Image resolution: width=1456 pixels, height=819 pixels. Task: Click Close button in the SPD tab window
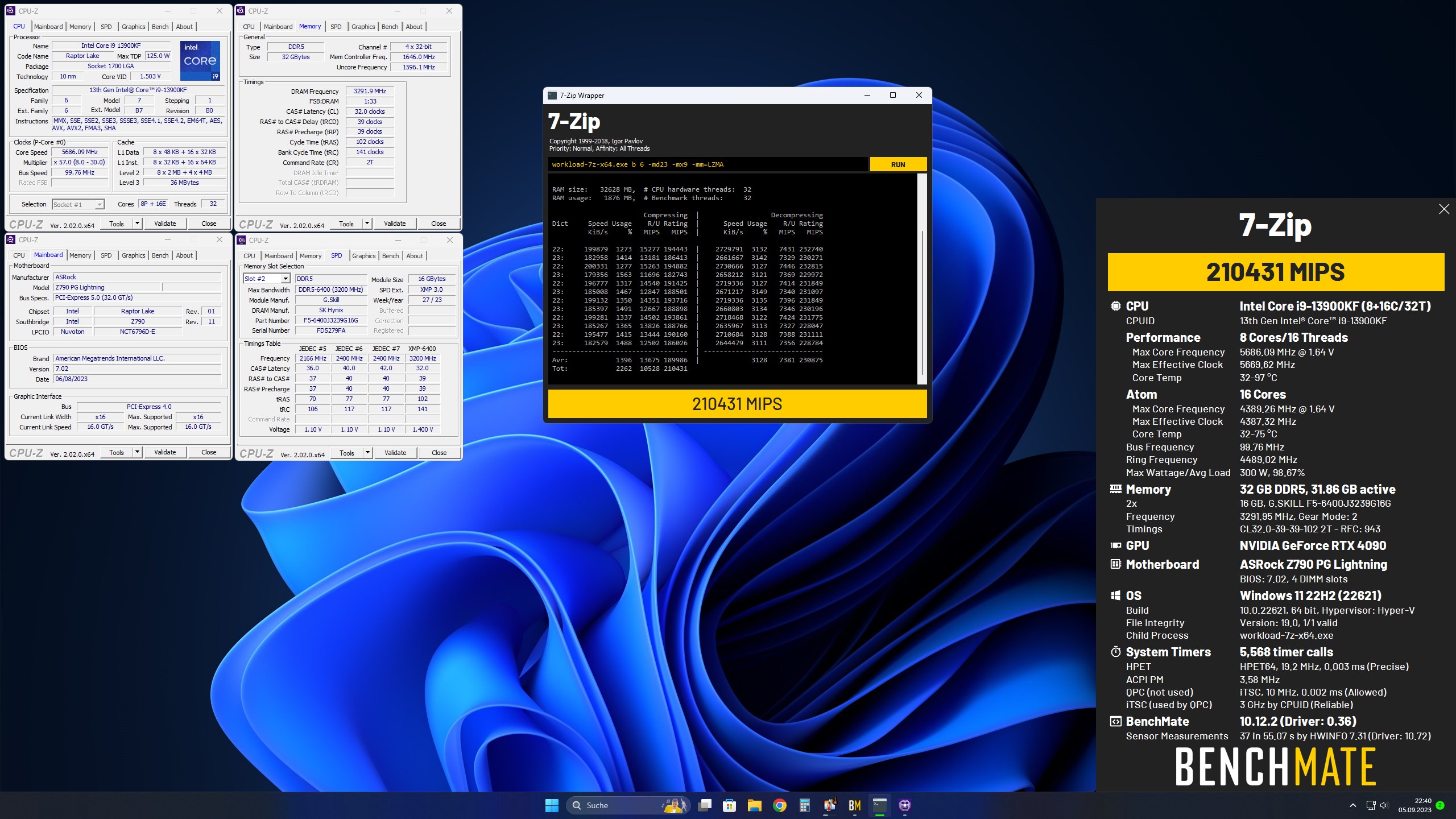tap(439, 453)
